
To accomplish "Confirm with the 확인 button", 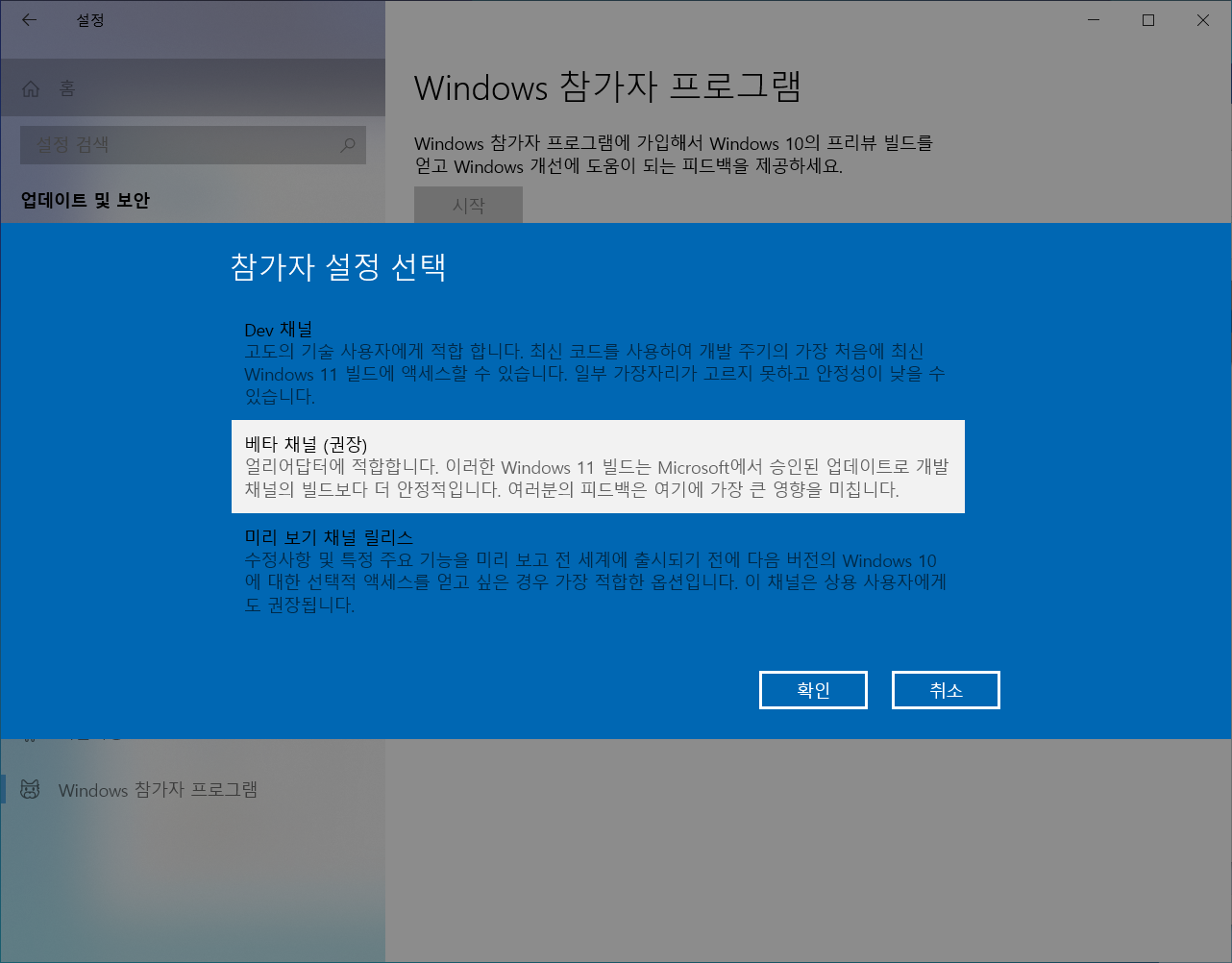I will tap(813, 690).
